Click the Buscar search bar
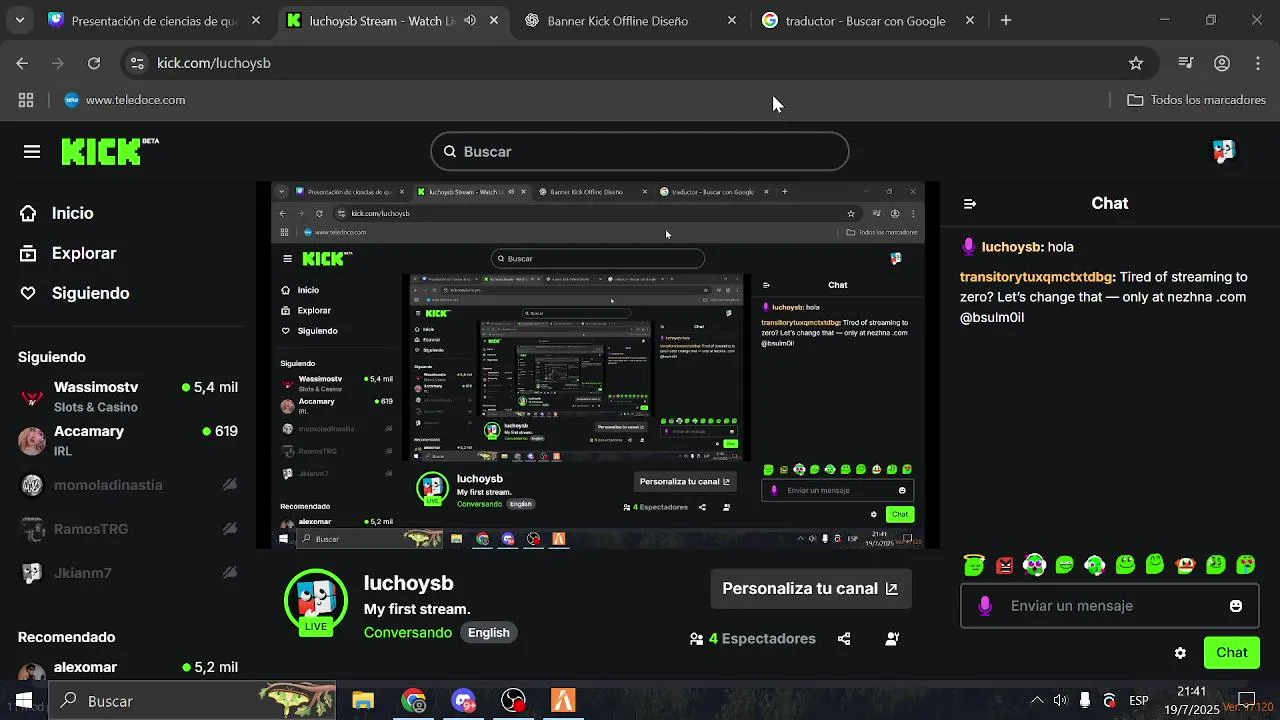Viewport: 1280px width, 720px height. pyautogui.click(x=640, y=152)
